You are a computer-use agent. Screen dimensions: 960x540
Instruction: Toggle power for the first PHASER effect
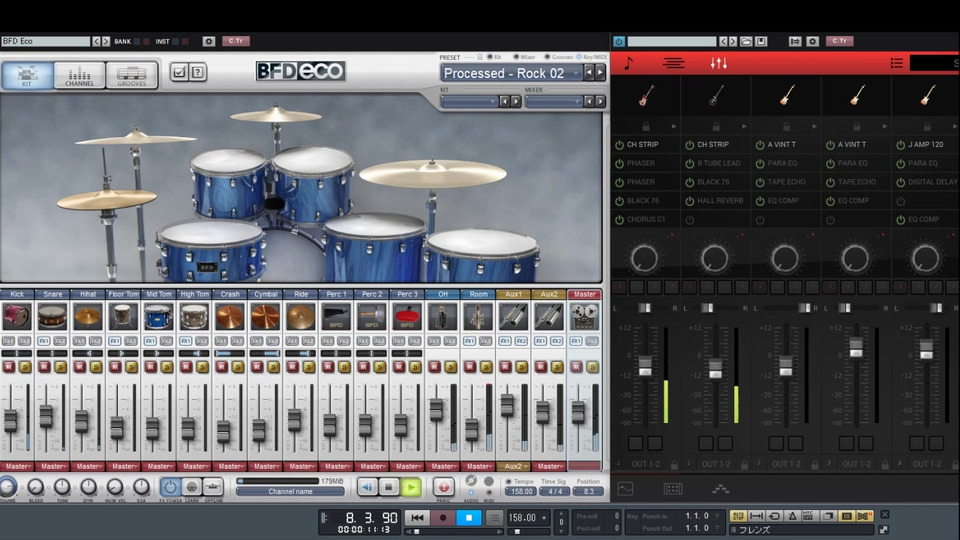619,163
